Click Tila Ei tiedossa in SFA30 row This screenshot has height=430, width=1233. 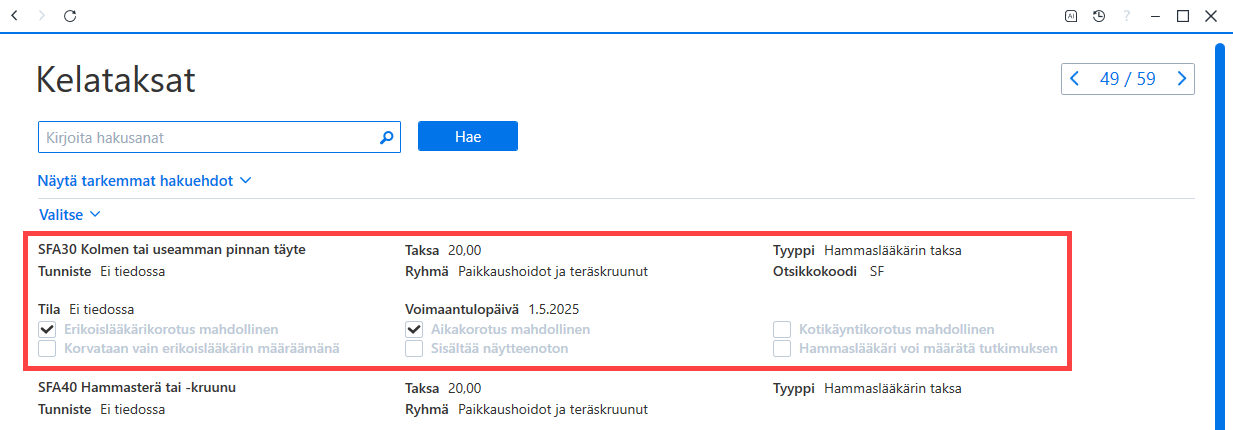click(86, 310)
